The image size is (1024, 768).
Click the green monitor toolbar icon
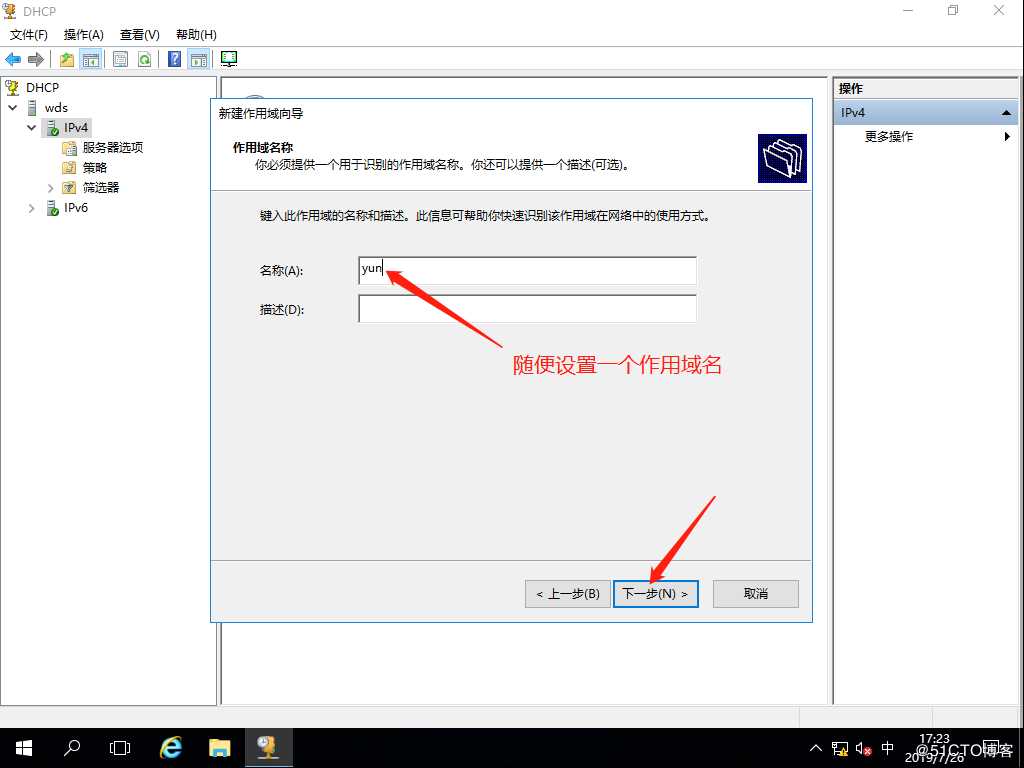(229, 59)
